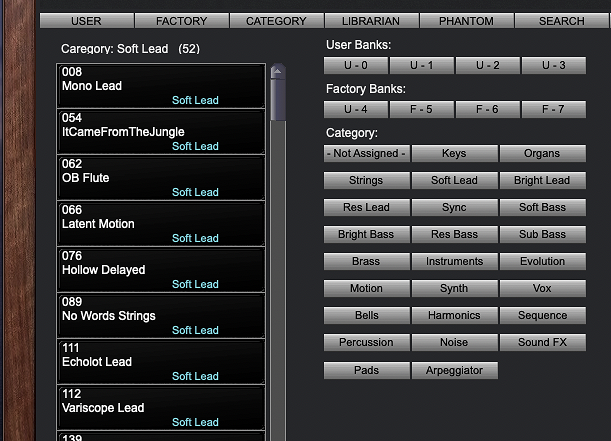The width and height of the screenshot is (611, 441).
Task: Select the Evolution category
Action: (542, 262)
